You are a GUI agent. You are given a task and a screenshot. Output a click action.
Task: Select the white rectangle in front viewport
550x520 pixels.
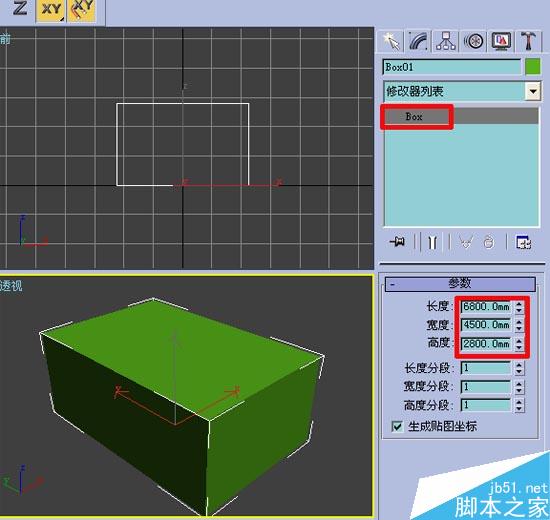coord(182,144)
